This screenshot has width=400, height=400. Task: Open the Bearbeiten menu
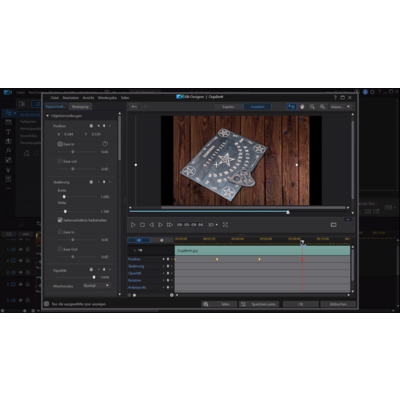[71, 98]
